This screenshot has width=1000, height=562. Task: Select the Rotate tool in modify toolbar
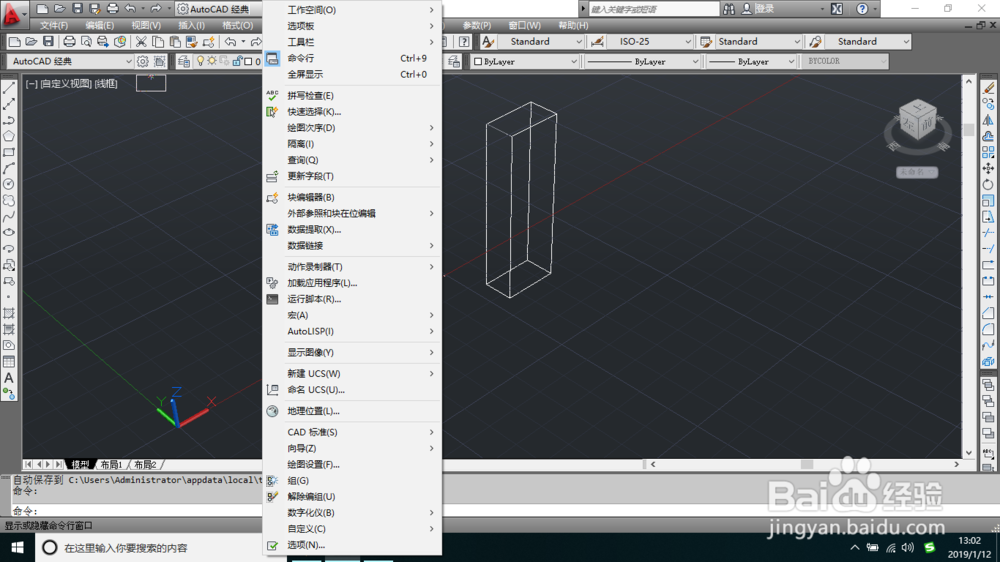tap(988, 184)
